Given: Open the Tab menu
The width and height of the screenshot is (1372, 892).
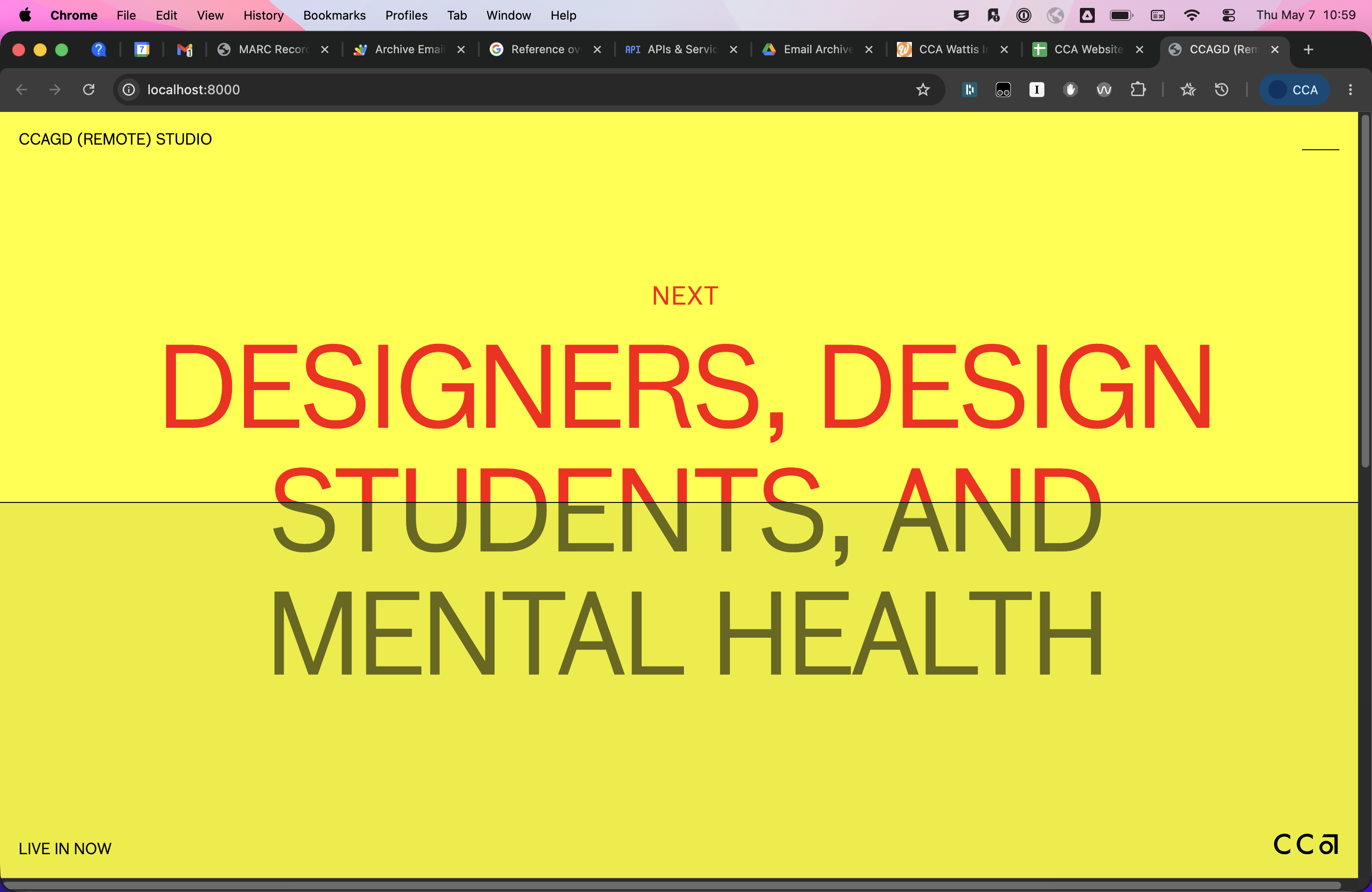Looking at the screenshot, I should [456, 15].
